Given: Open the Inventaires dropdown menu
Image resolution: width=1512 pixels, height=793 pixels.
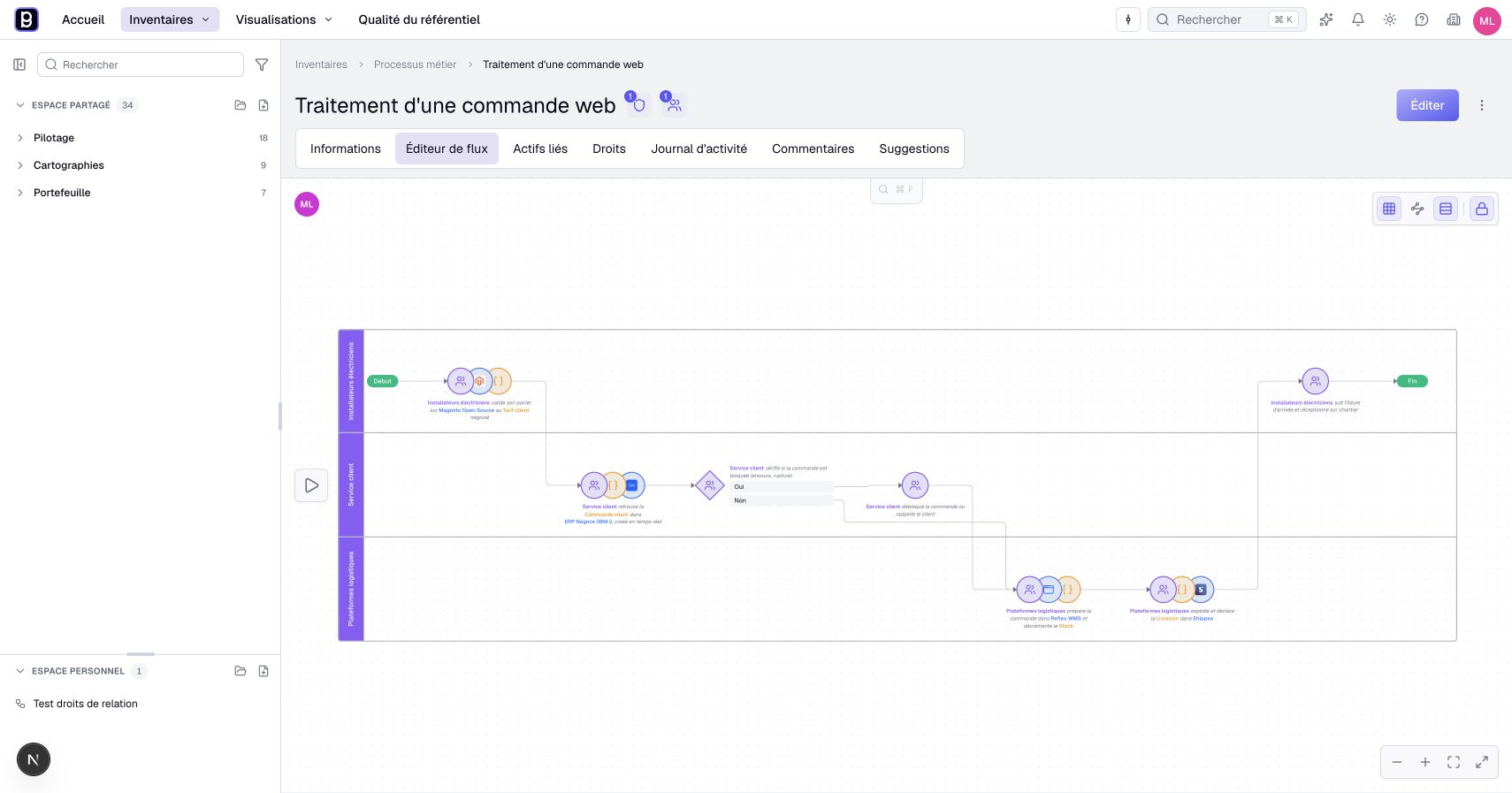Looking at the screenshot, I should (x=170, y=19).
